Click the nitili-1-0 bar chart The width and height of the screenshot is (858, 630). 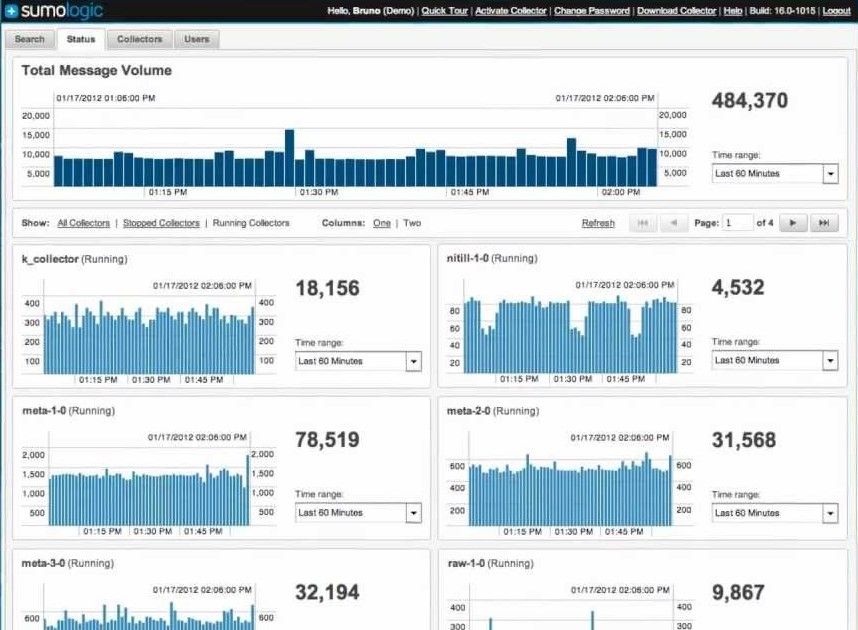pyautogui.click(x=570, y=335)
